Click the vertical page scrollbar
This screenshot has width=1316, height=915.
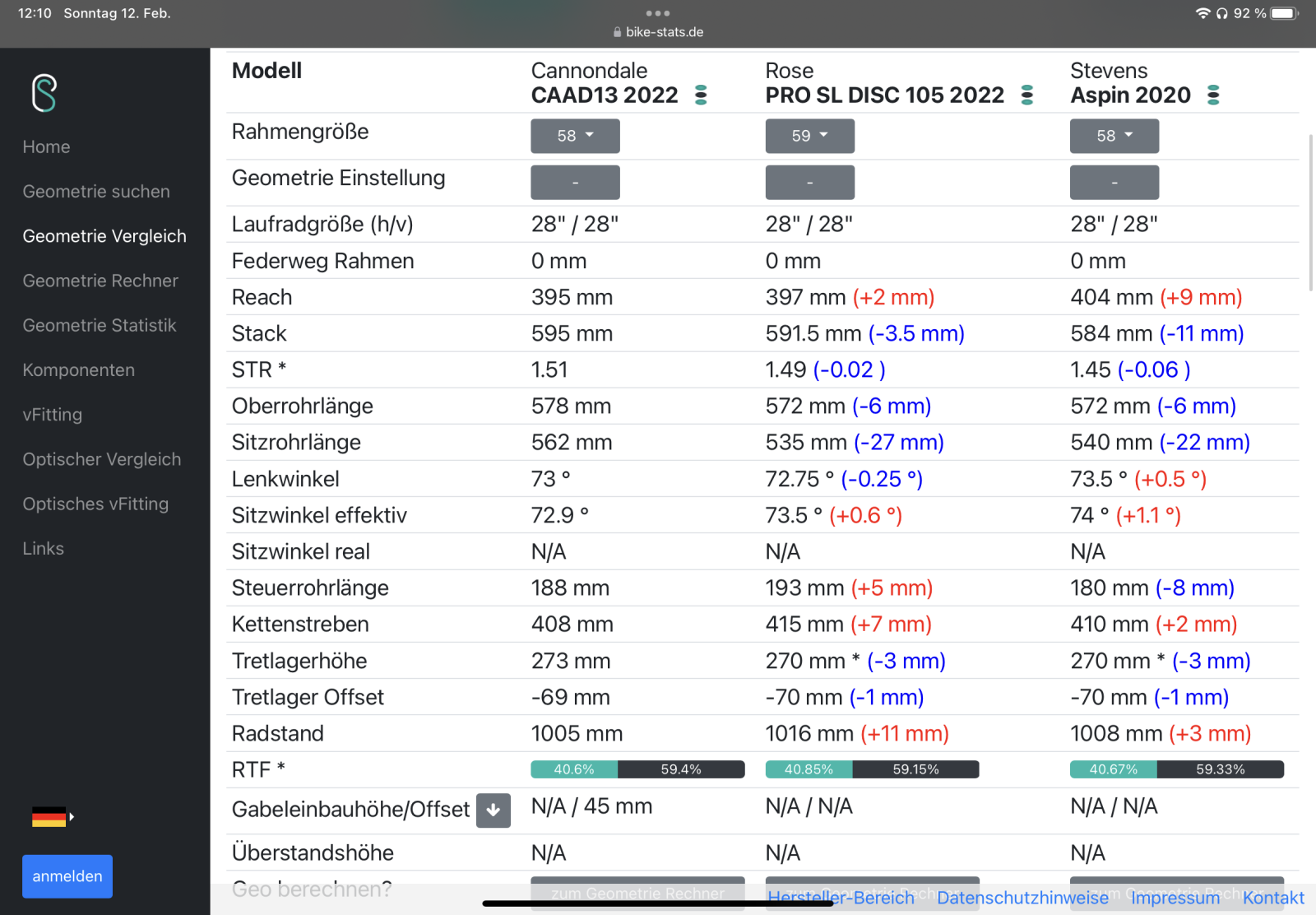point(1310,212)
